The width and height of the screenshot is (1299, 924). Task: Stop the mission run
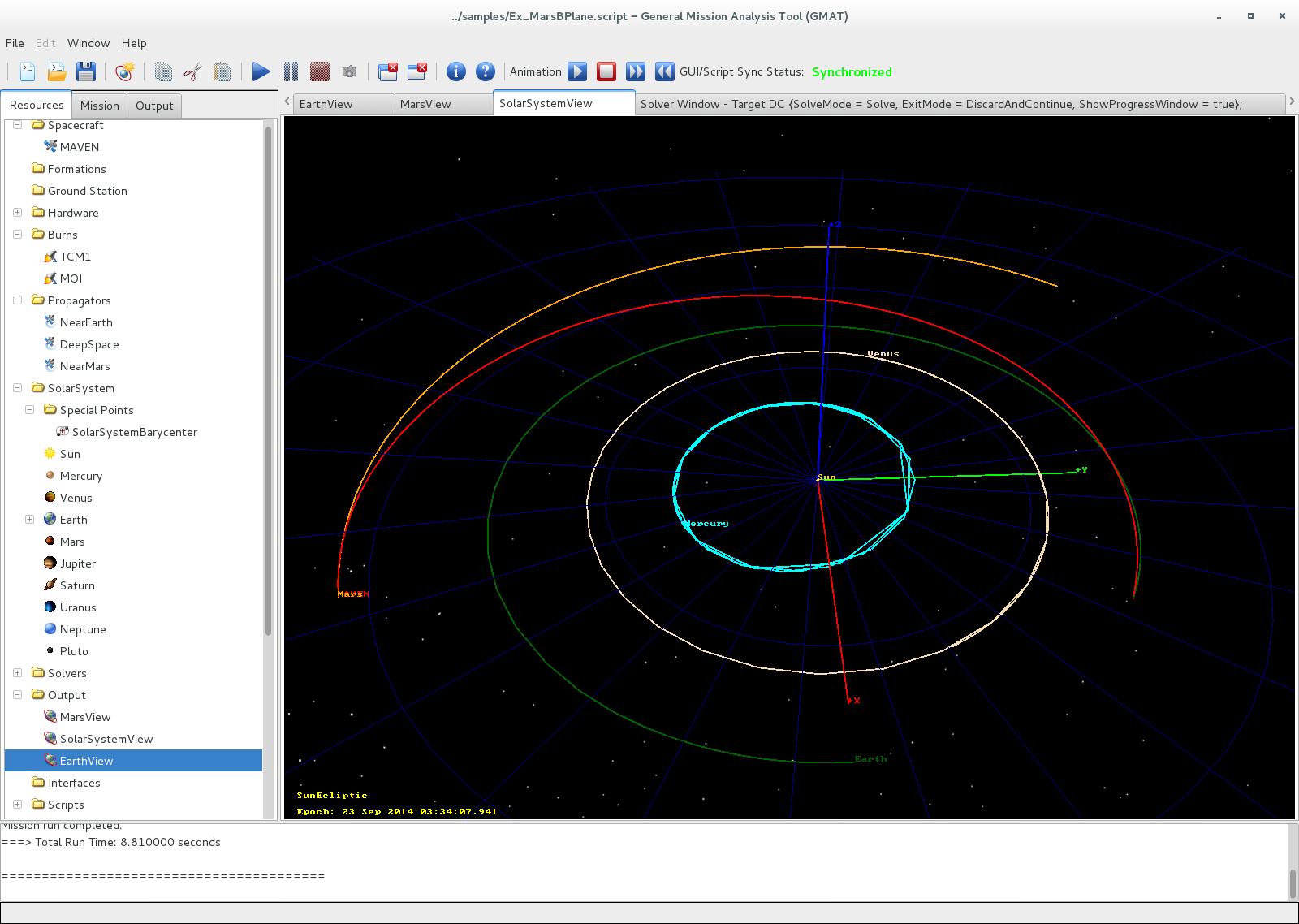coord(320,71)
